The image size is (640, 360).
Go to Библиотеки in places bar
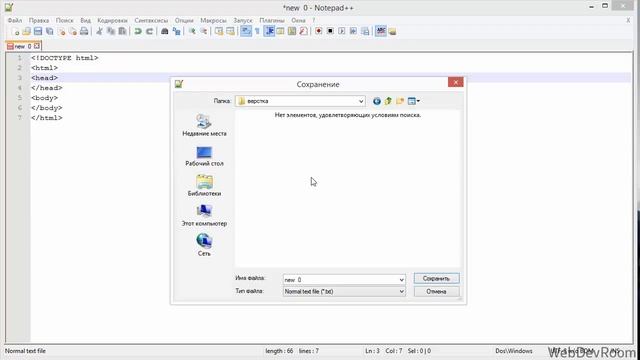point(204,186)
